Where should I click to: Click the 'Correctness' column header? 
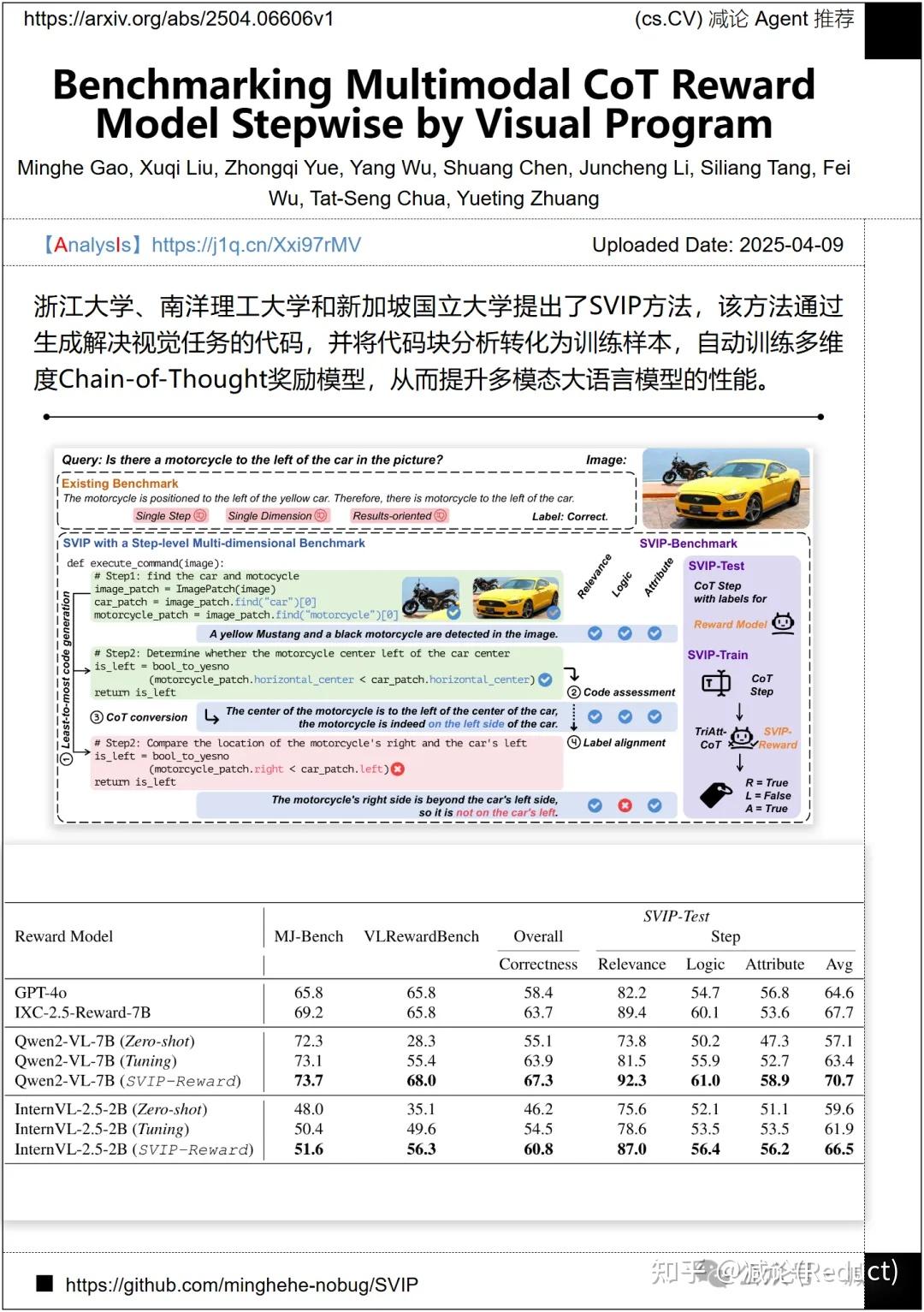click(538, 964)
